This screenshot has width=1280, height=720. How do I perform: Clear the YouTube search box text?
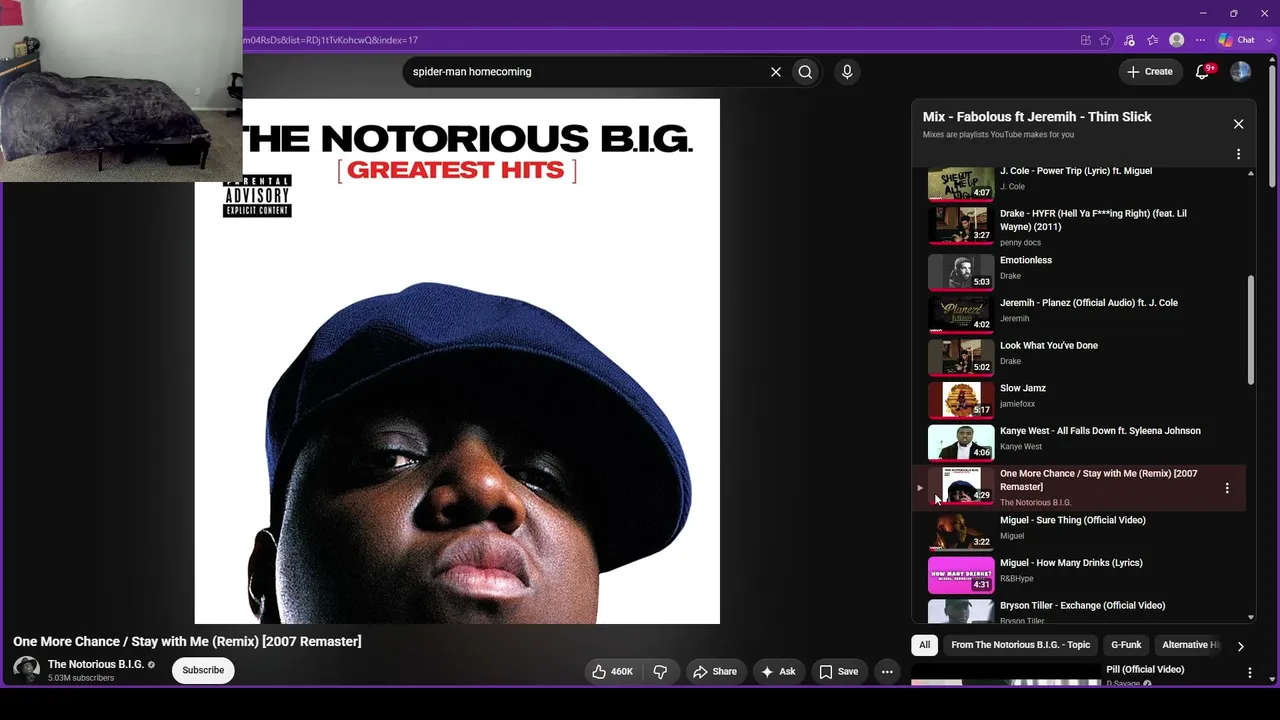tap(775, 72)
